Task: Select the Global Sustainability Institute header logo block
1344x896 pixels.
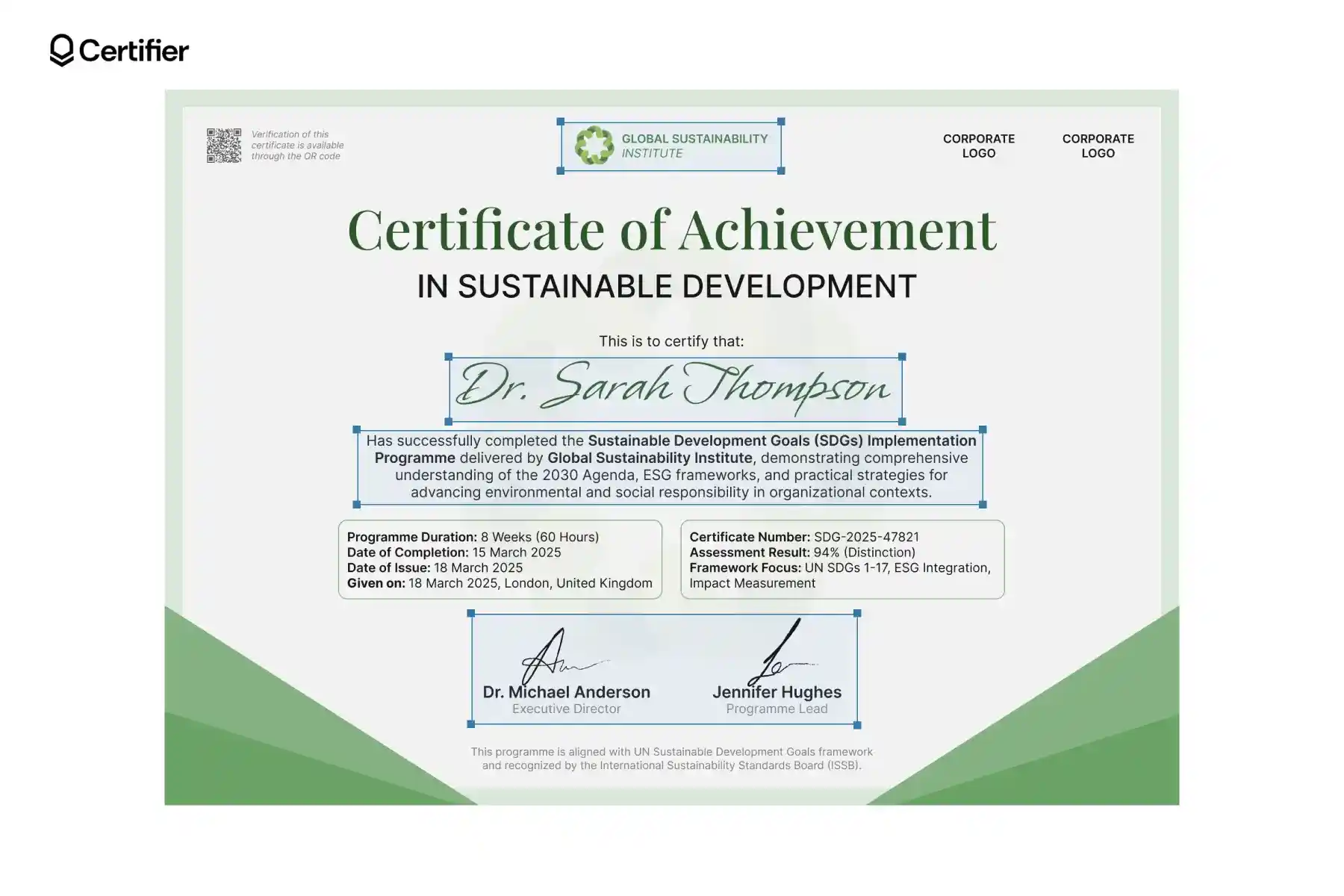Action: point(670,144)
